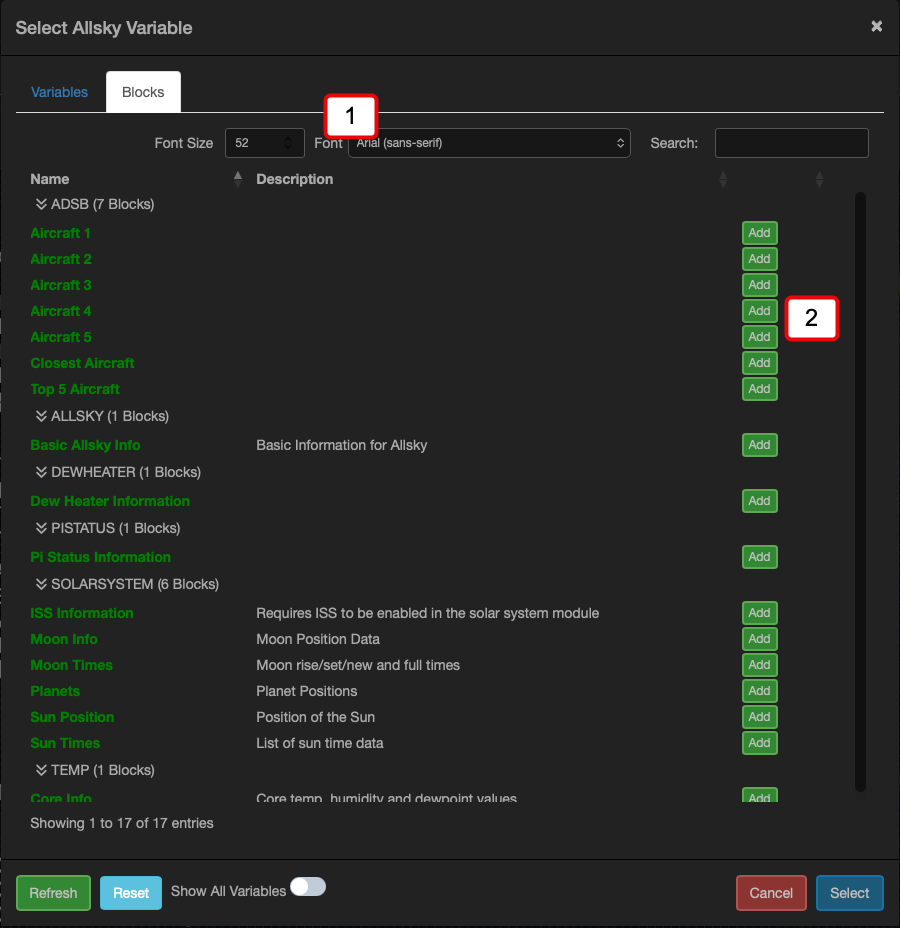Collapse the ADSB blocks group
The height and width of the screenshot is (928, 900).
tap(42, 204)
